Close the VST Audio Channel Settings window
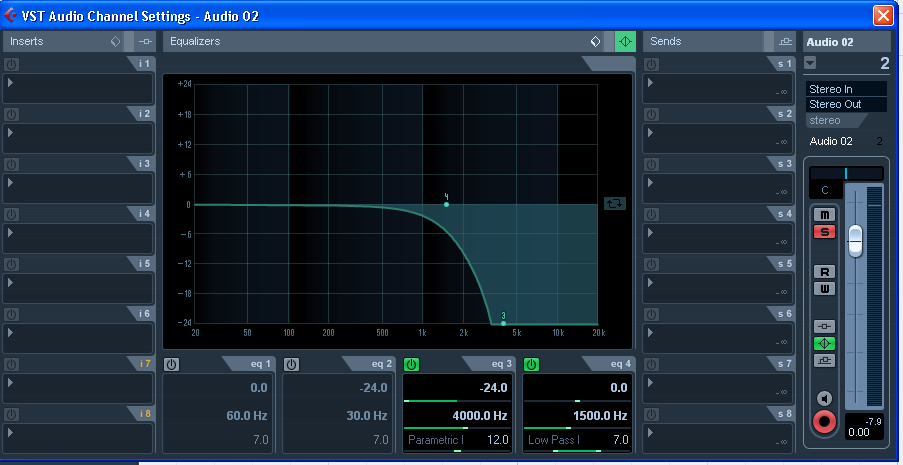 882,16
